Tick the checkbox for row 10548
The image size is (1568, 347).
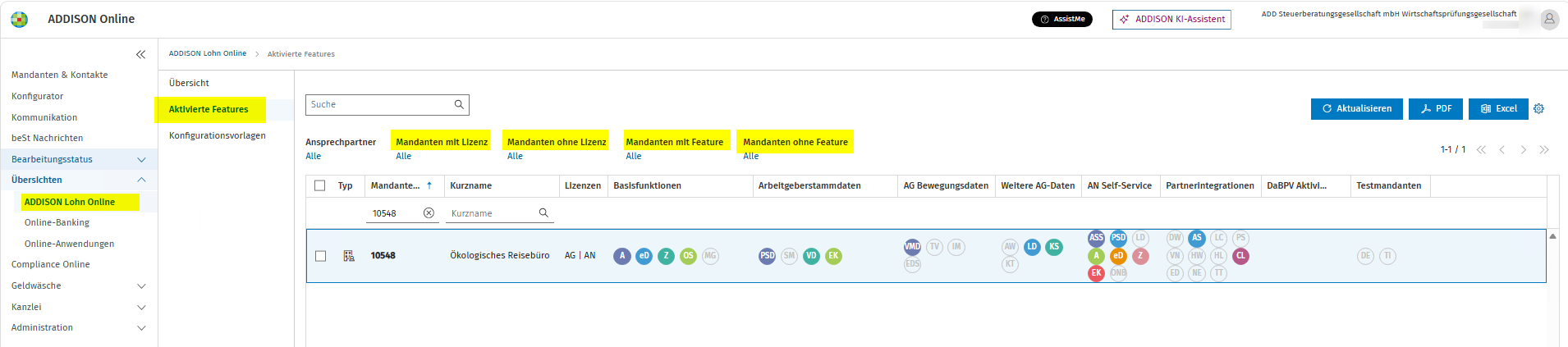[x=320, y=256]
